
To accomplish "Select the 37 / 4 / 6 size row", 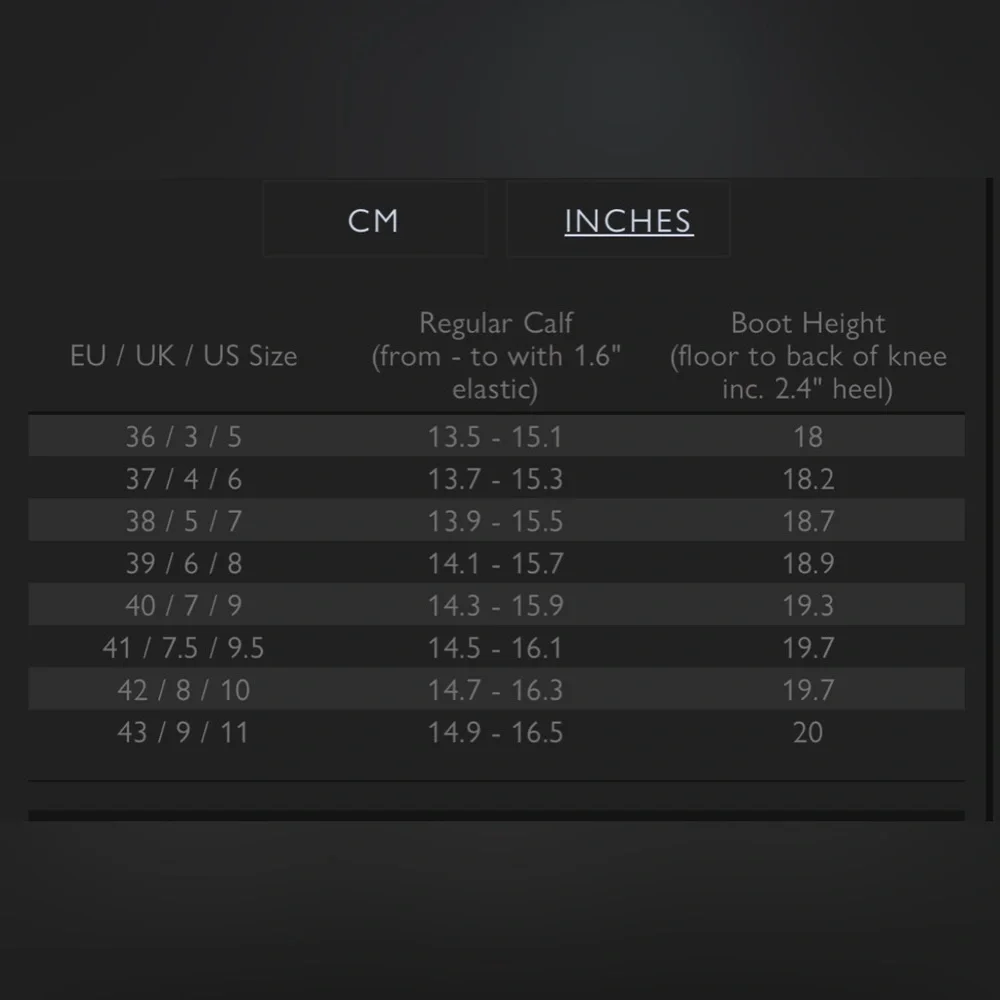I will [x=184, y=479].
